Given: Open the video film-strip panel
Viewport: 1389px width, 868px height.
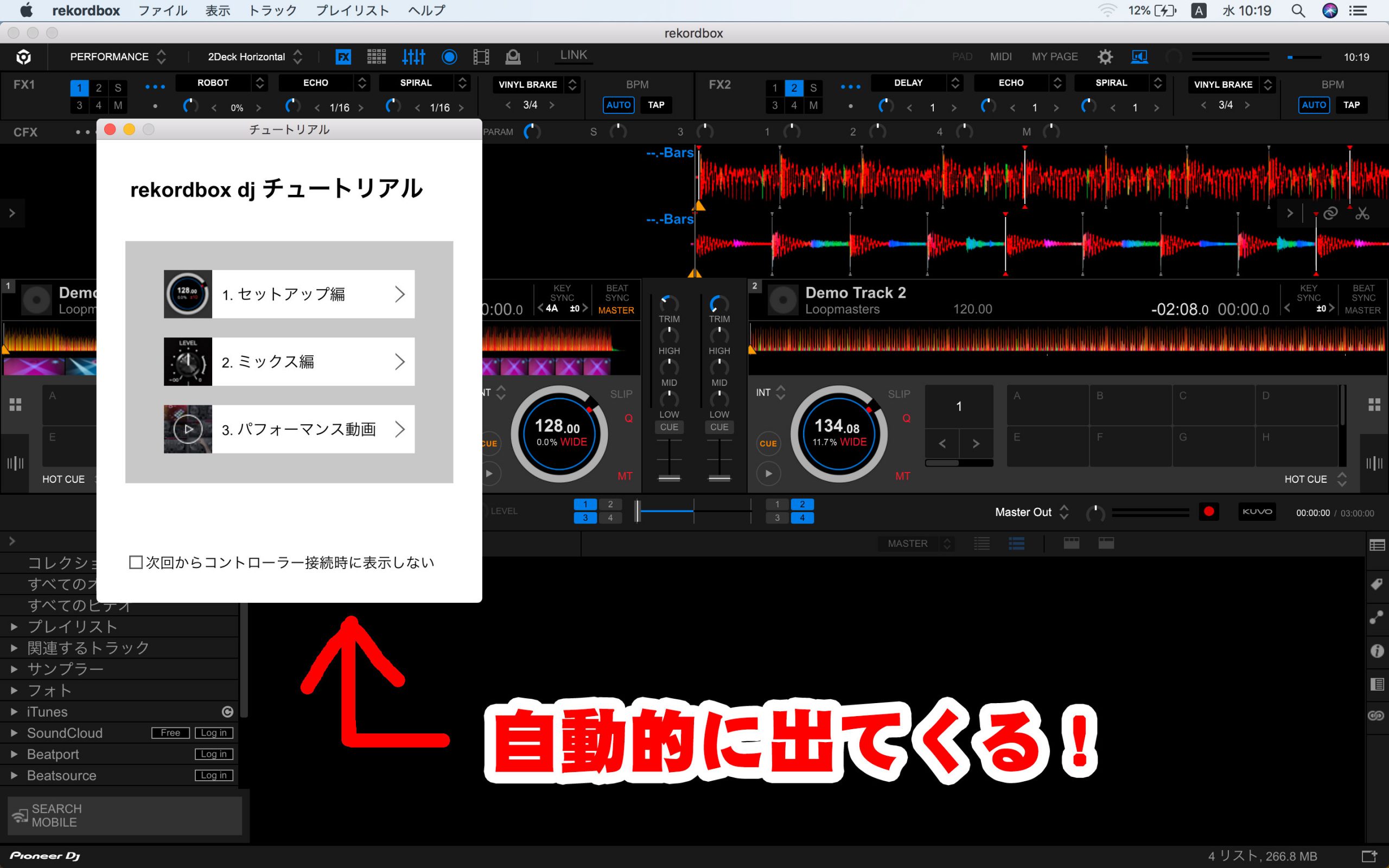Looking at the screenshot, I should [x=481, y=57].
